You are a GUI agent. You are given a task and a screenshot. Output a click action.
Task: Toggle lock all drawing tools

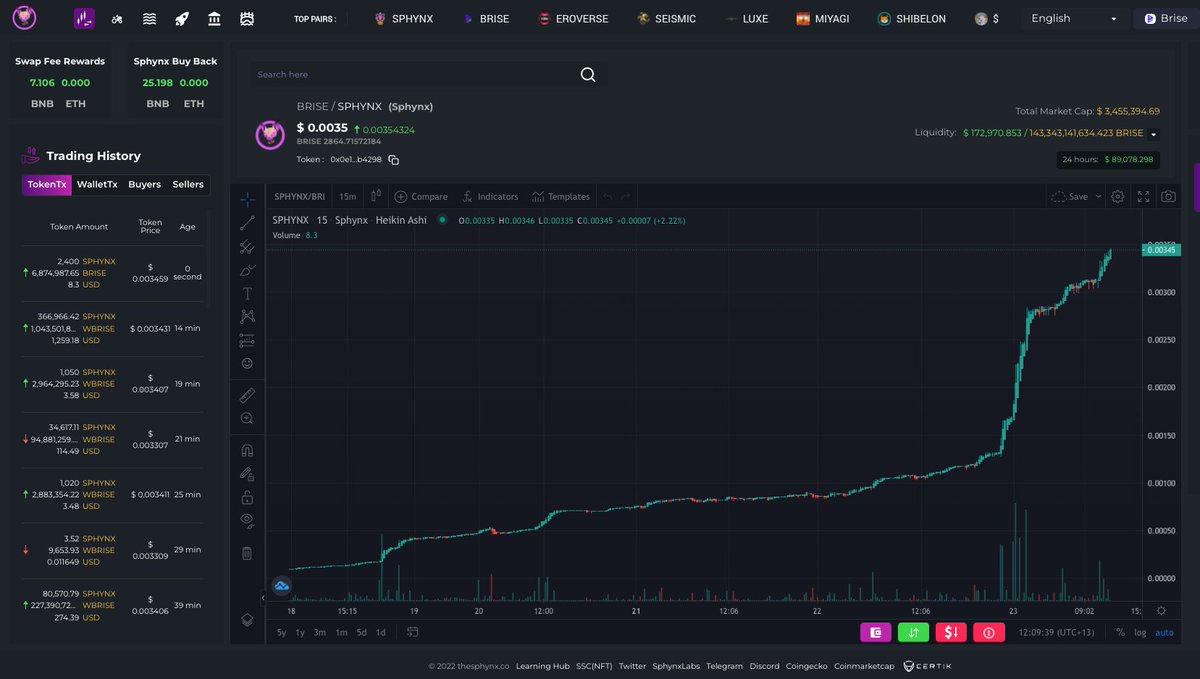coord(247,497)
